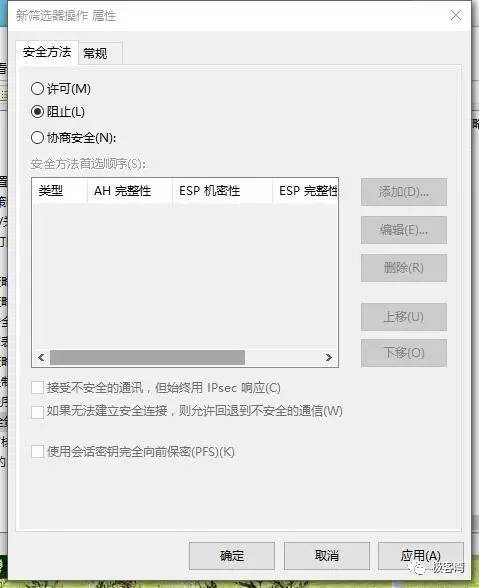Open the 安全方法 tab
The height and width of the screenshot is (588, 479).
click(x=47, y=52)
